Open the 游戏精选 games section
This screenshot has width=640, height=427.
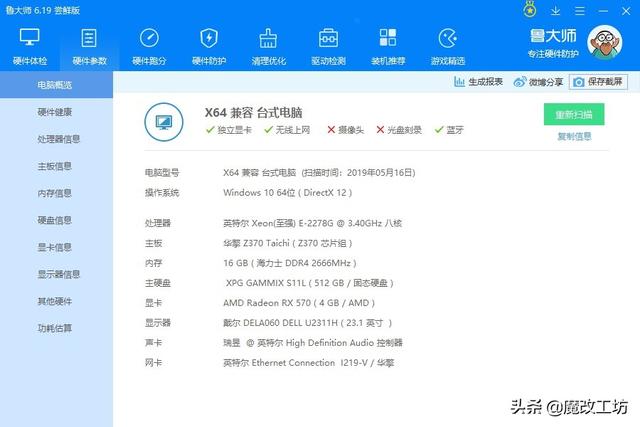click(448, 46)
